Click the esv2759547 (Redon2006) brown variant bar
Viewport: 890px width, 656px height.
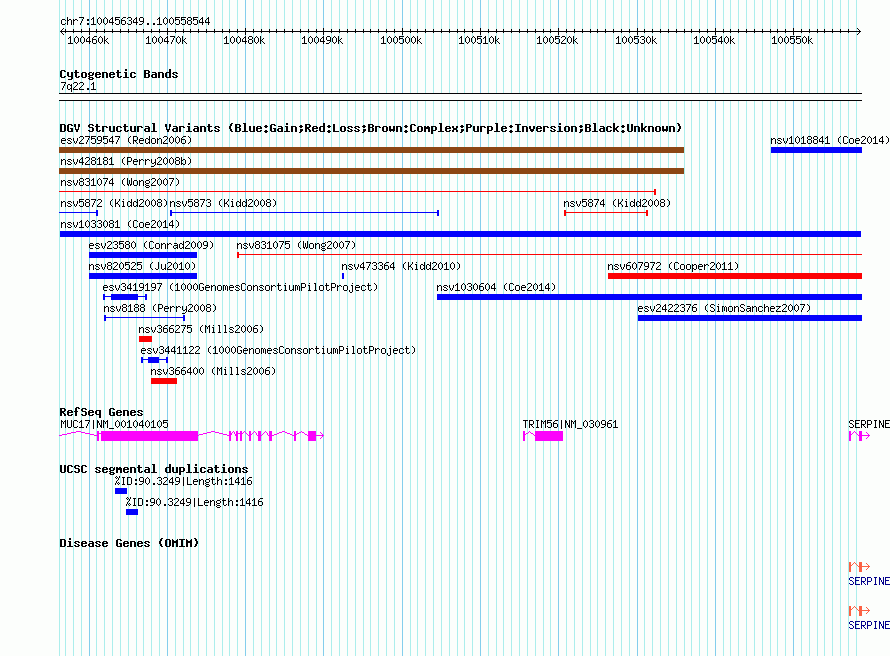(371, 150)
